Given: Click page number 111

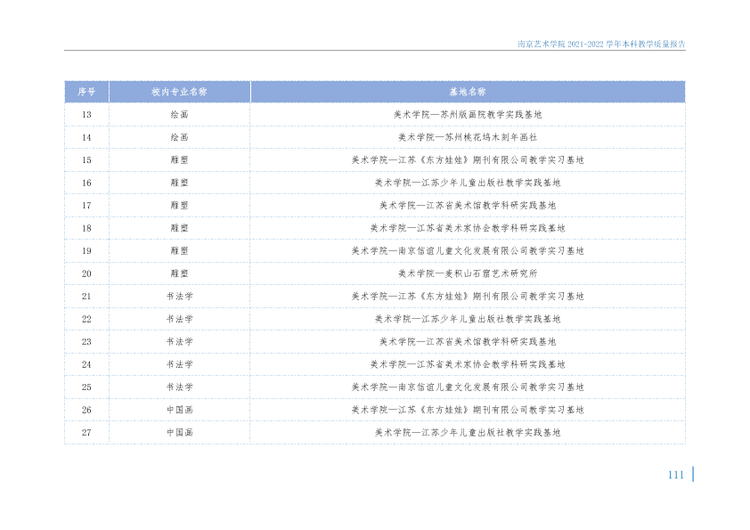Looking at the screenshot, I should click(x=676, y=475).
